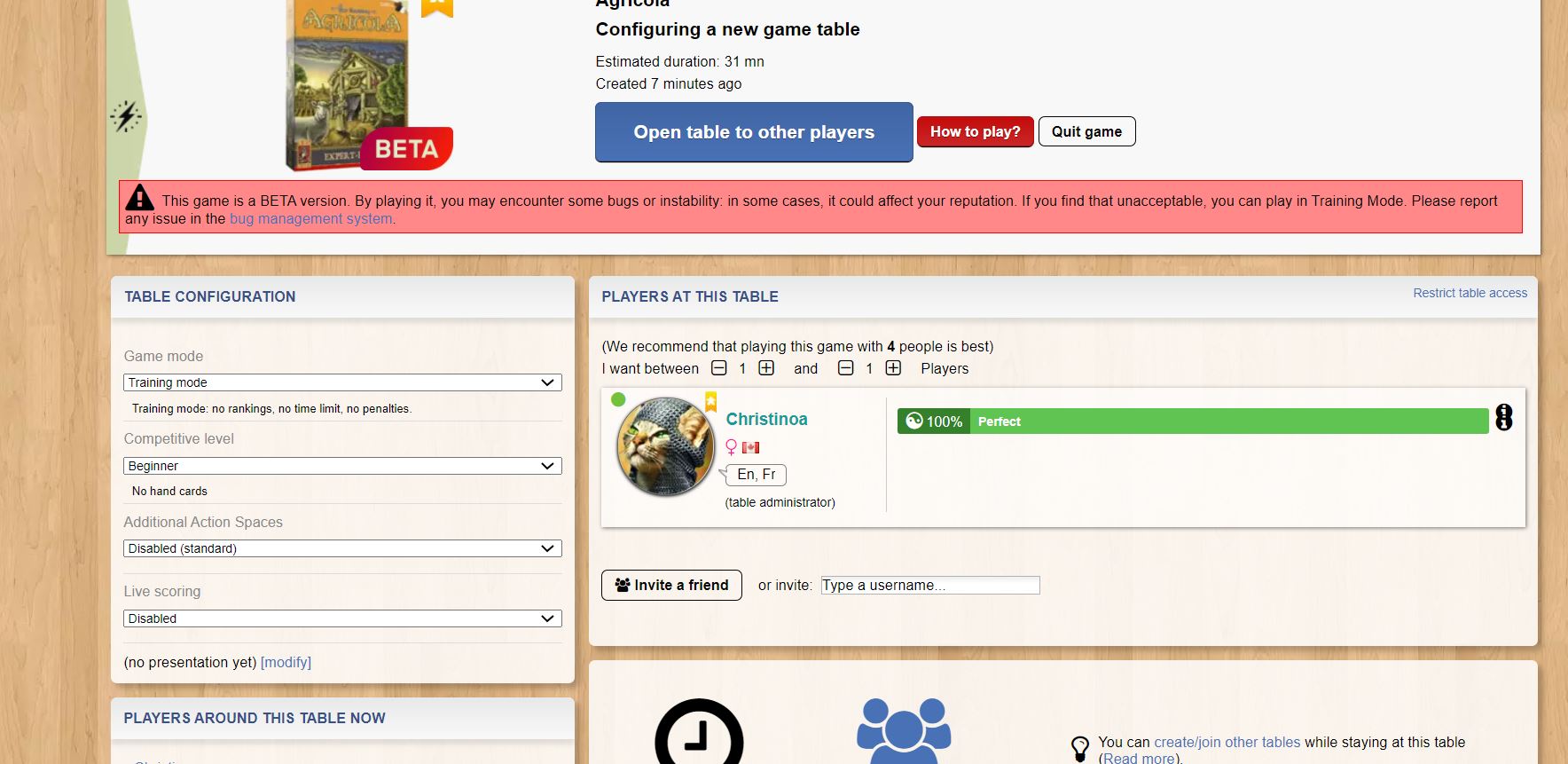Open the bug management system link
The width and height of the screenshot is (1568, 764).
pyautogui.click(x=310, y=219)
